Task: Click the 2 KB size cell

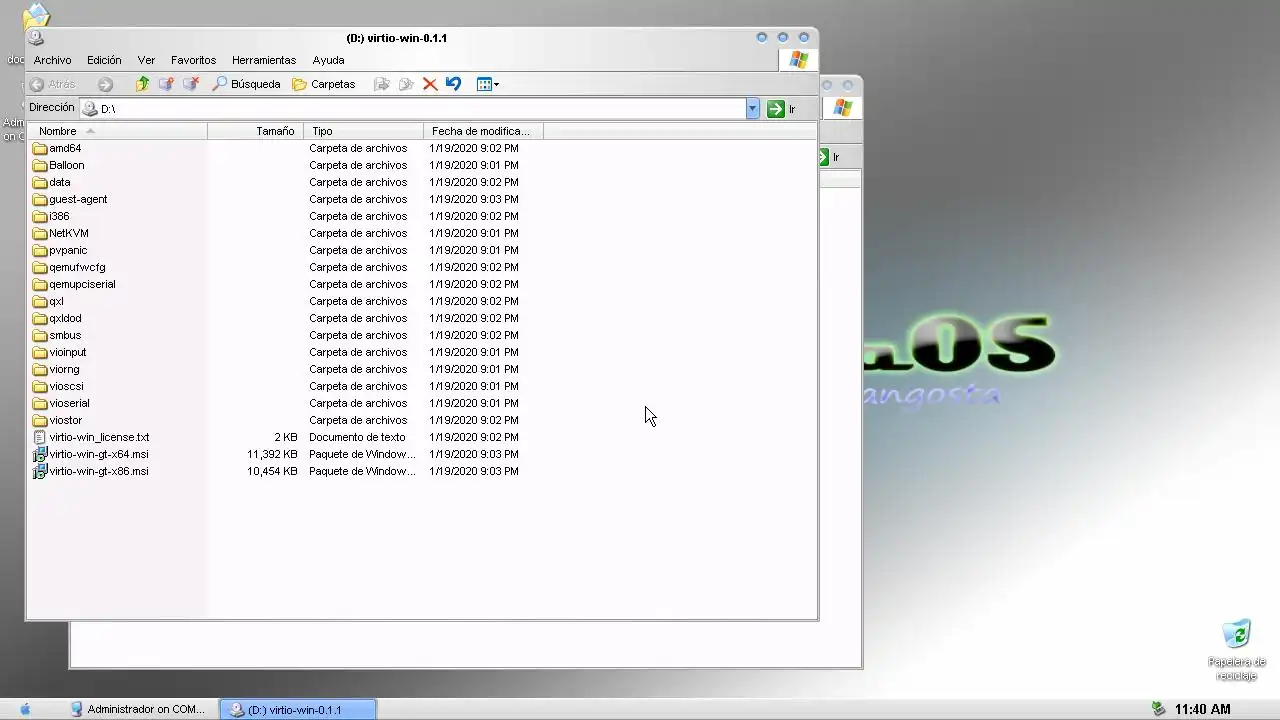Action: (286, 437)
